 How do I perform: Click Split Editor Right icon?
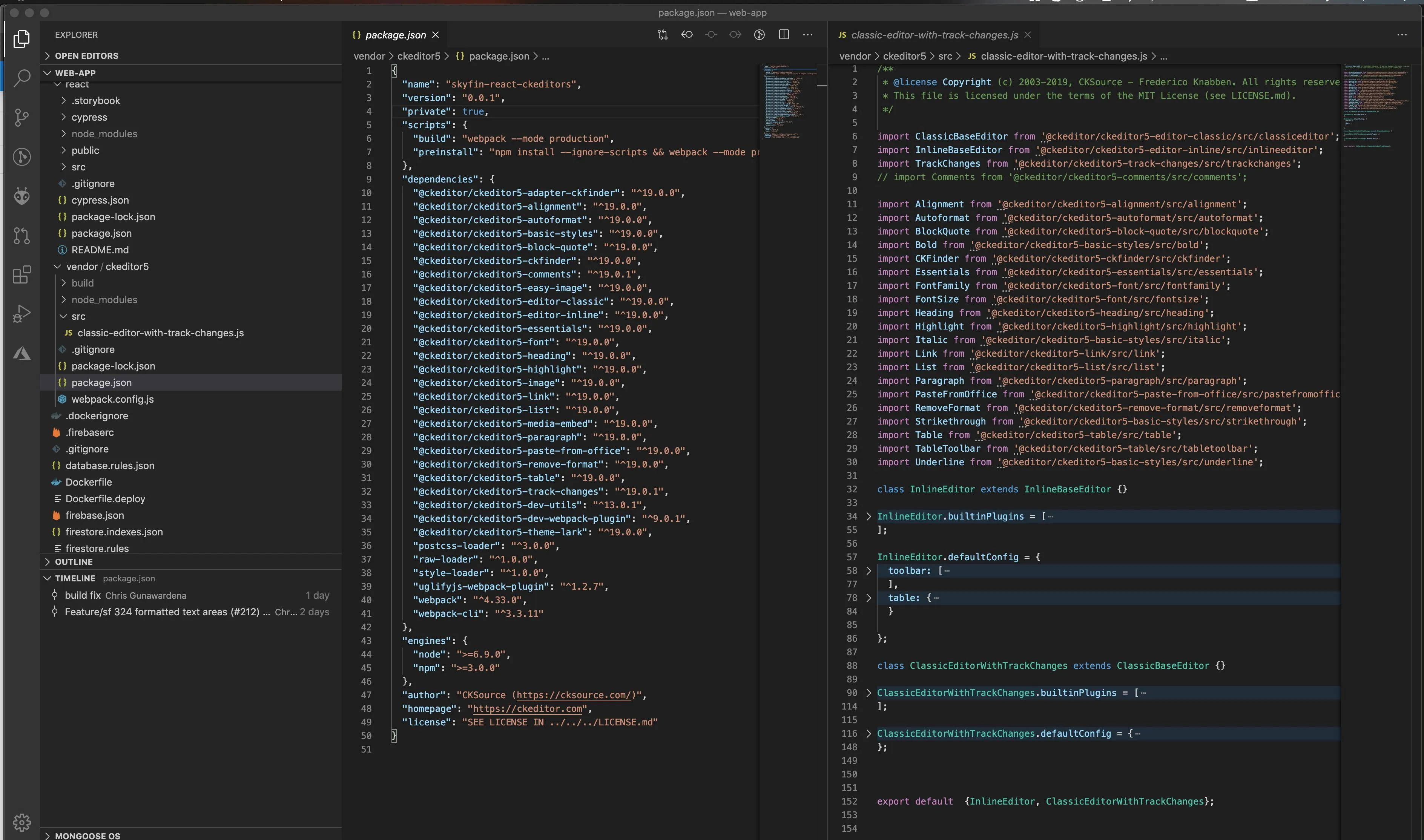784,35
